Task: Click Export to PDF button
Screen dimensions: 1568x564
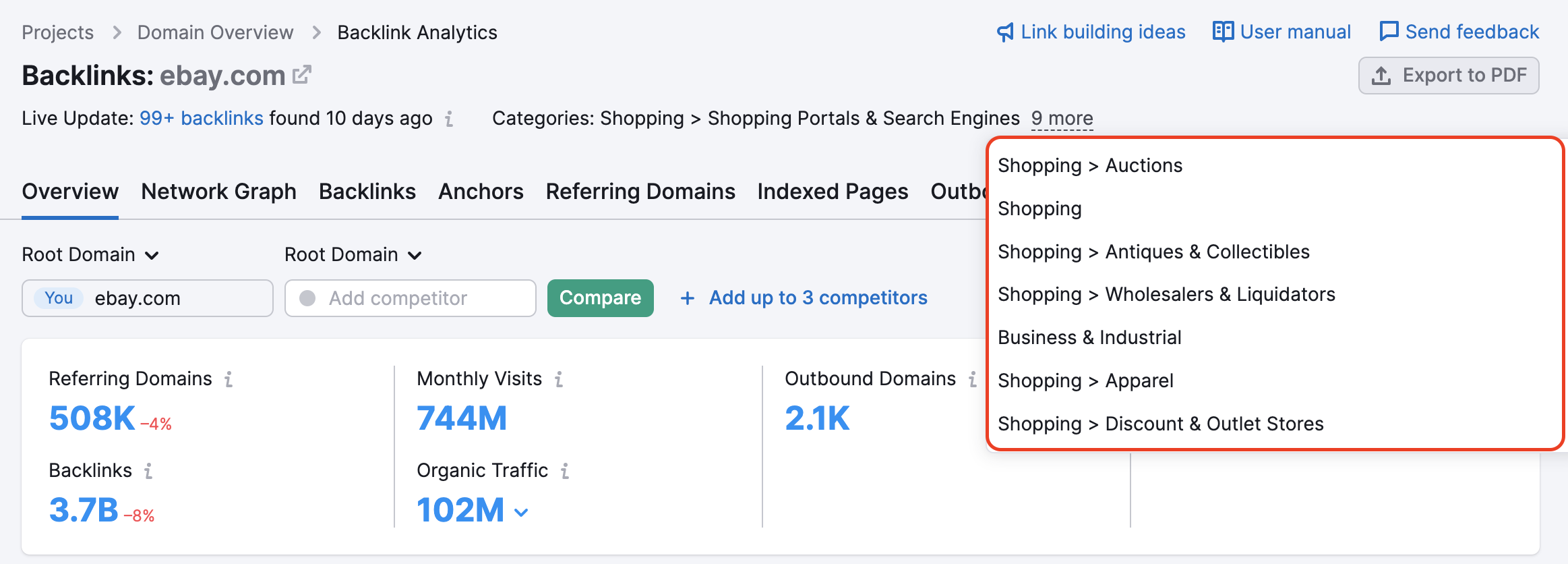Action: (1449, 76)
